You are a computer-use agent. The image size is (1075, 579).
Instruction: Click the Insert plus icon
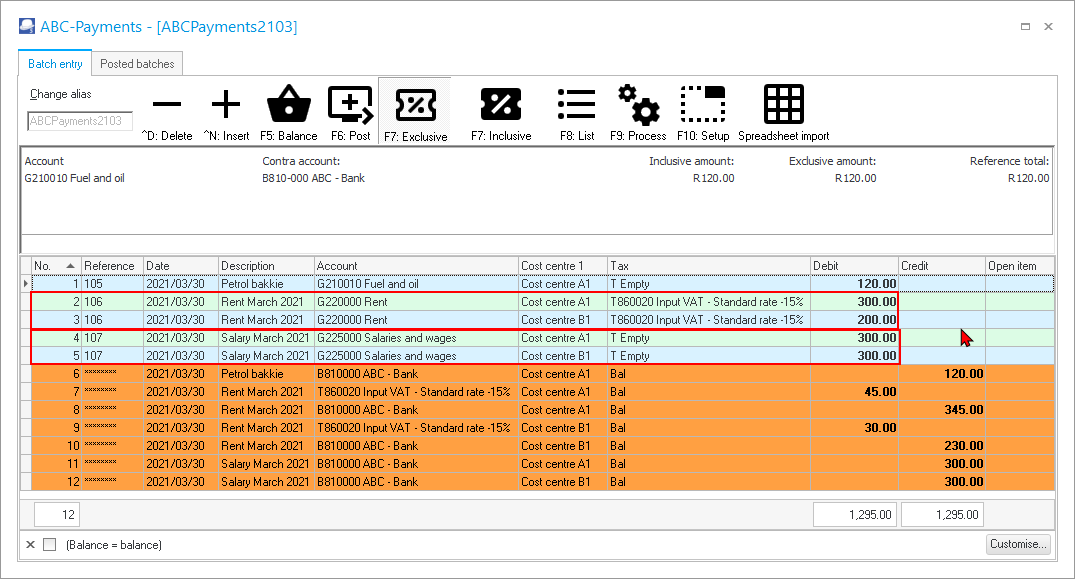point(226,105)
